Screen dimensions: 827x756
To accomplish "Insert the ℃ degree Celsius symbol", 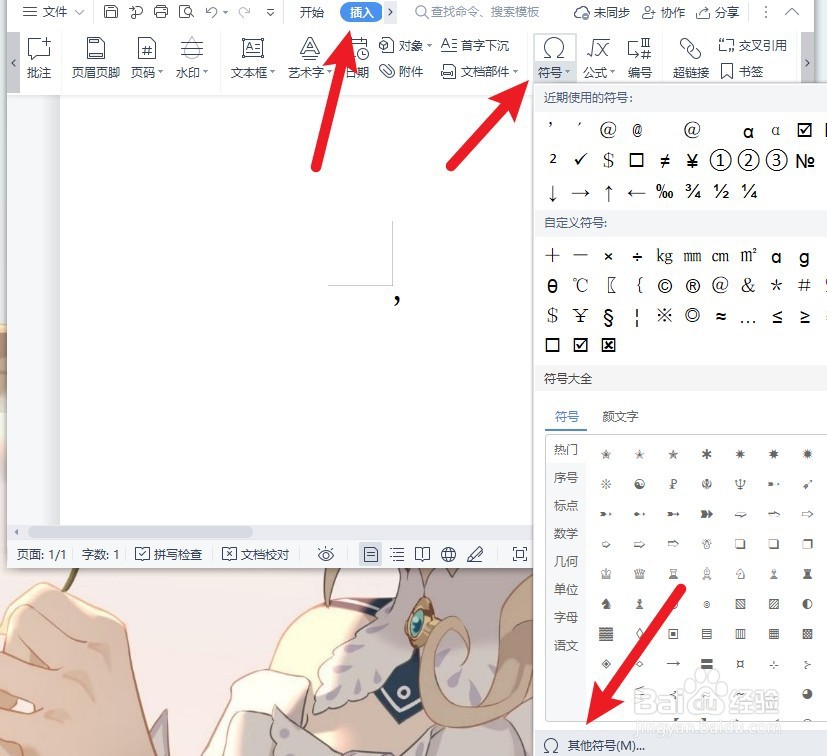I will tap(580, 285).
